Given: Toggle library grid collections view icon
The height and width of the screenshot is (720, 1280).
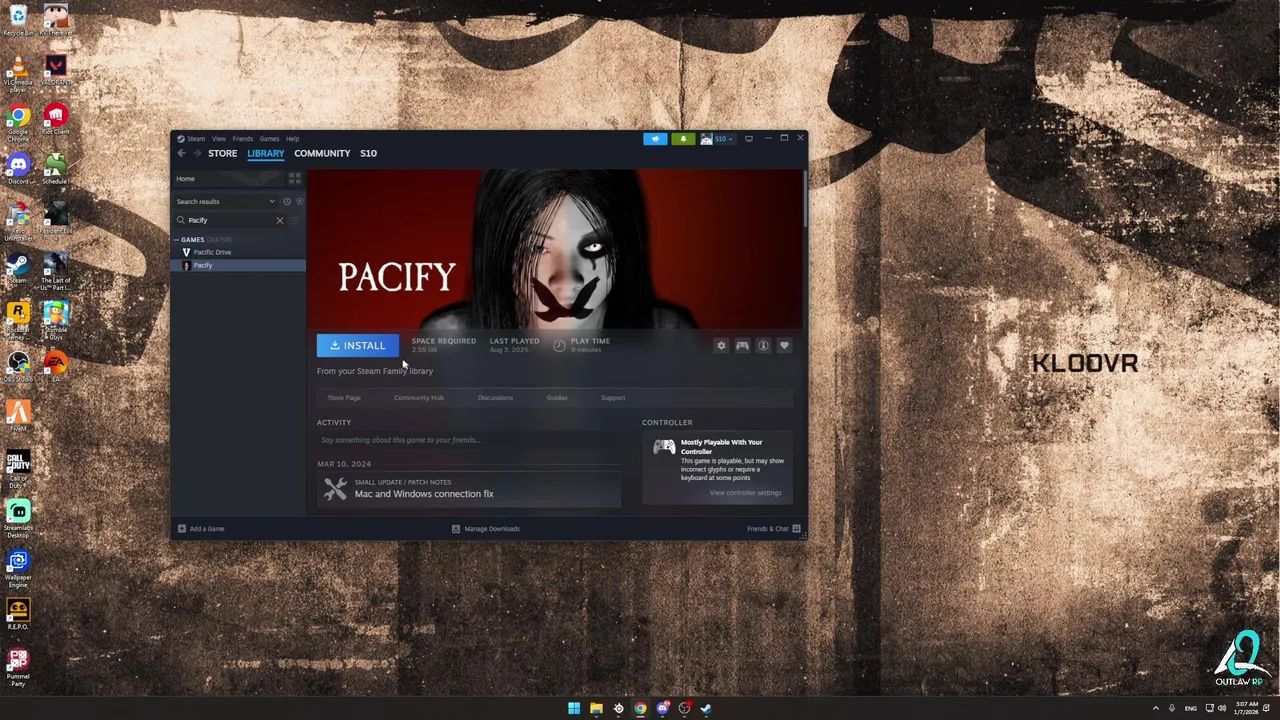Looking at the screenshot, I should pos(294,178).
